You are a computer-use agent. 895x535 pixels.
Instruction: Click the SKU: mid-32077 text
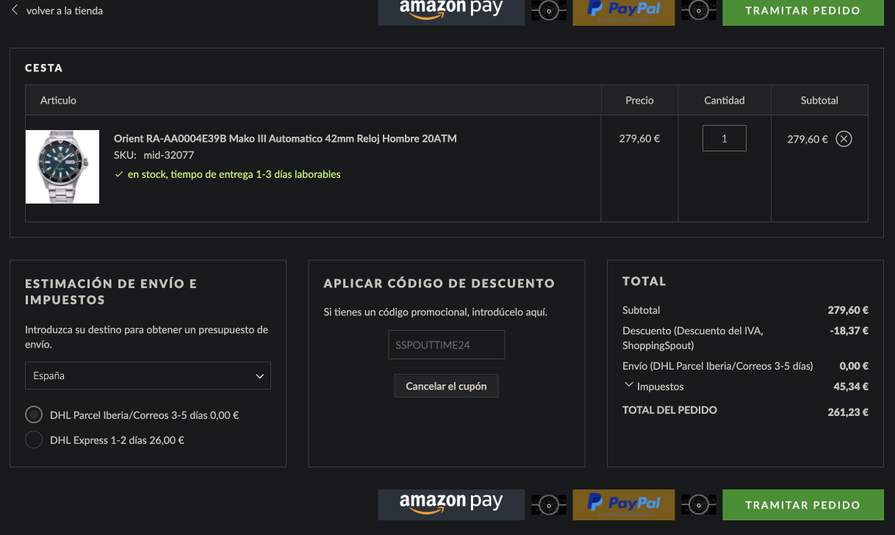pos(154,155)
